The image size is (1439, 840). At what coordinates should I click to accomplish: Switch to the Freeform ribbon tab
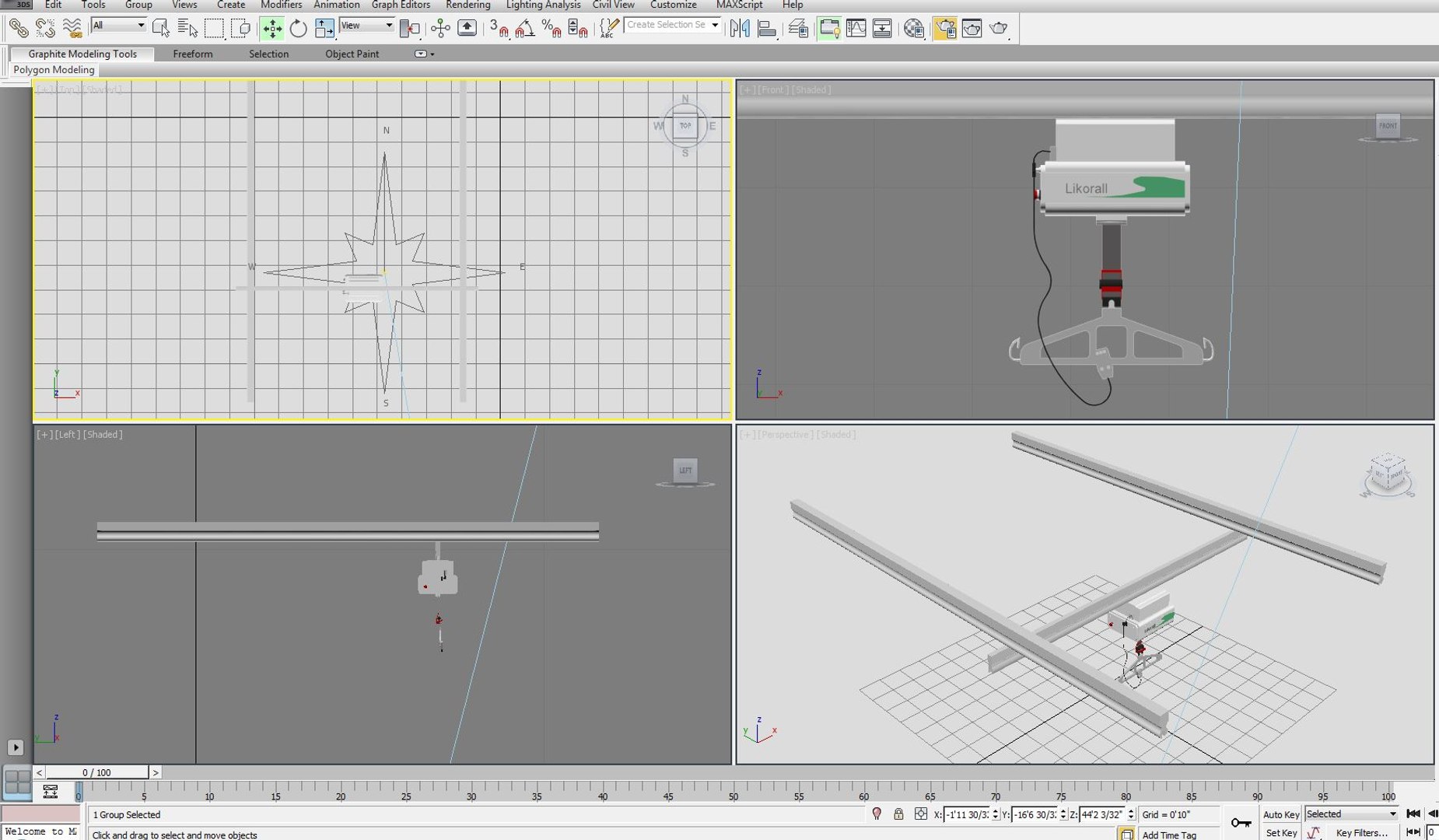193,54
